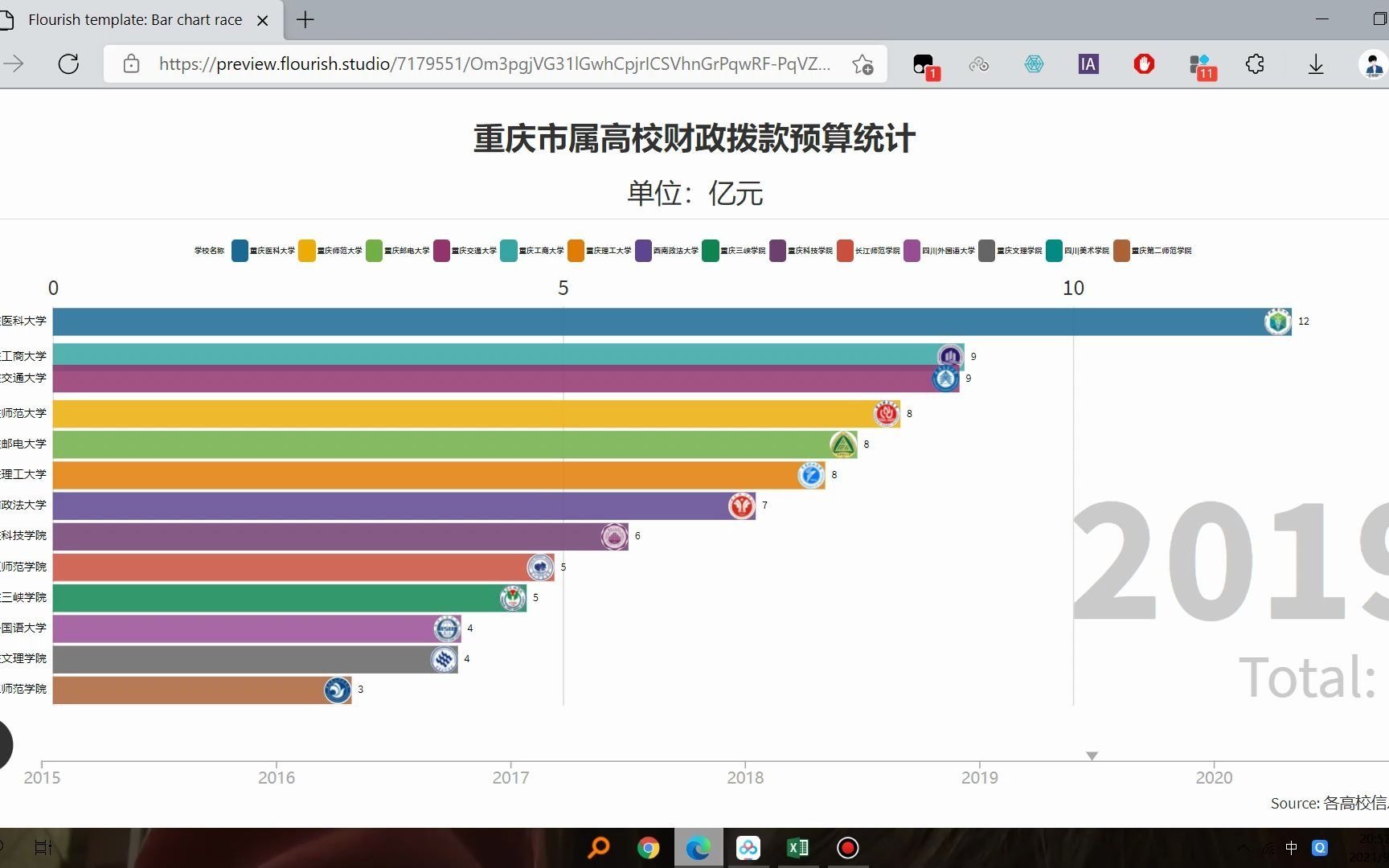Open the browser profile avatar
Image resolution: width=1389 pixels, height=868 pixels.
(x=1373, y=64)
